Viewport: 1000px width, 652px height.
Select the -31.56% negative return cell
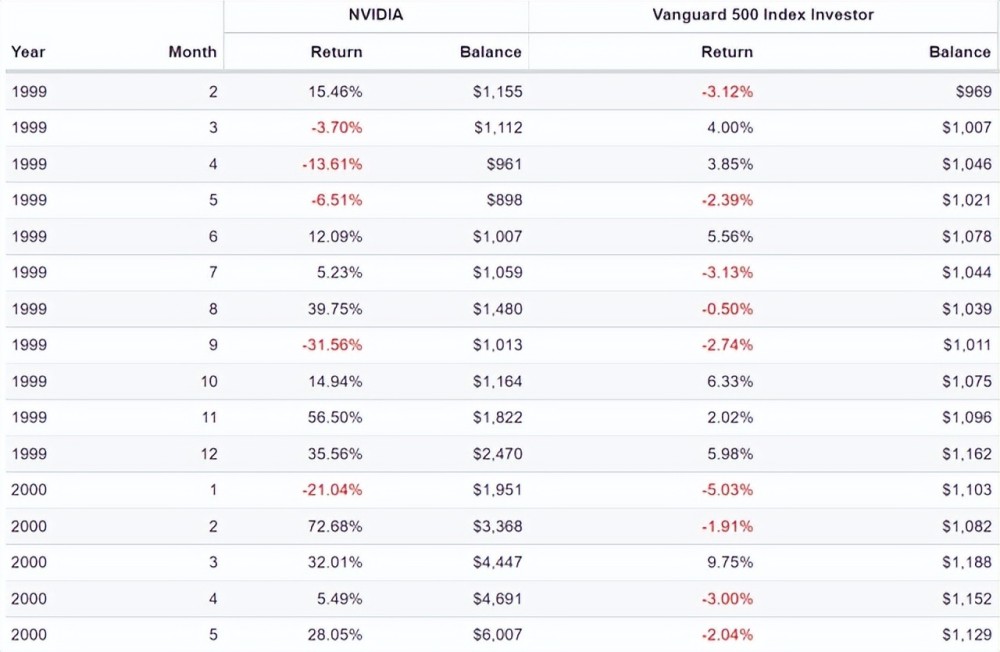tap(332, 345)
